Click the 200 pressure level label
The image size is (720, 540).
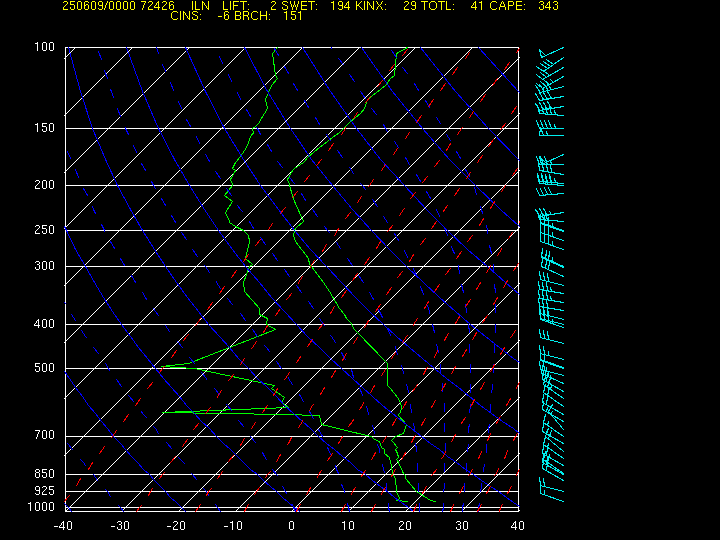(45, 185)
